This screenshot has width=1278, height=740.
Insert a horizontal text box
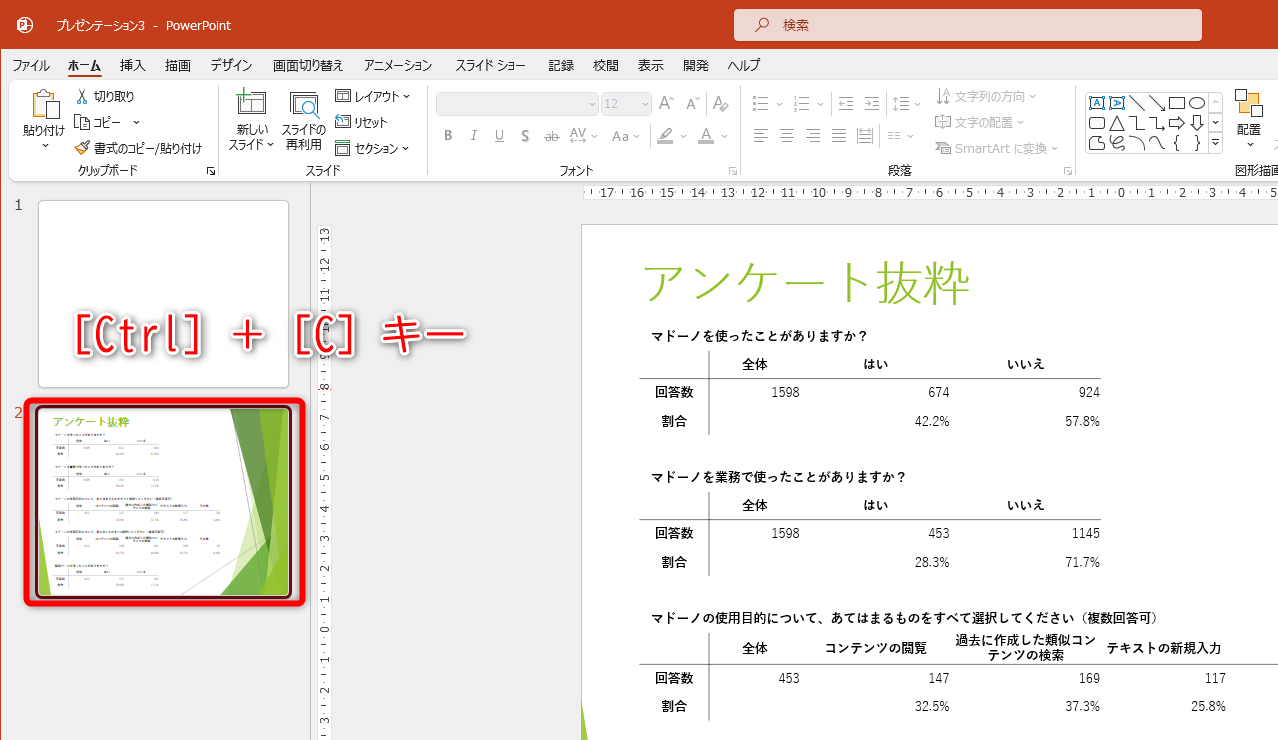(1097, 102)
